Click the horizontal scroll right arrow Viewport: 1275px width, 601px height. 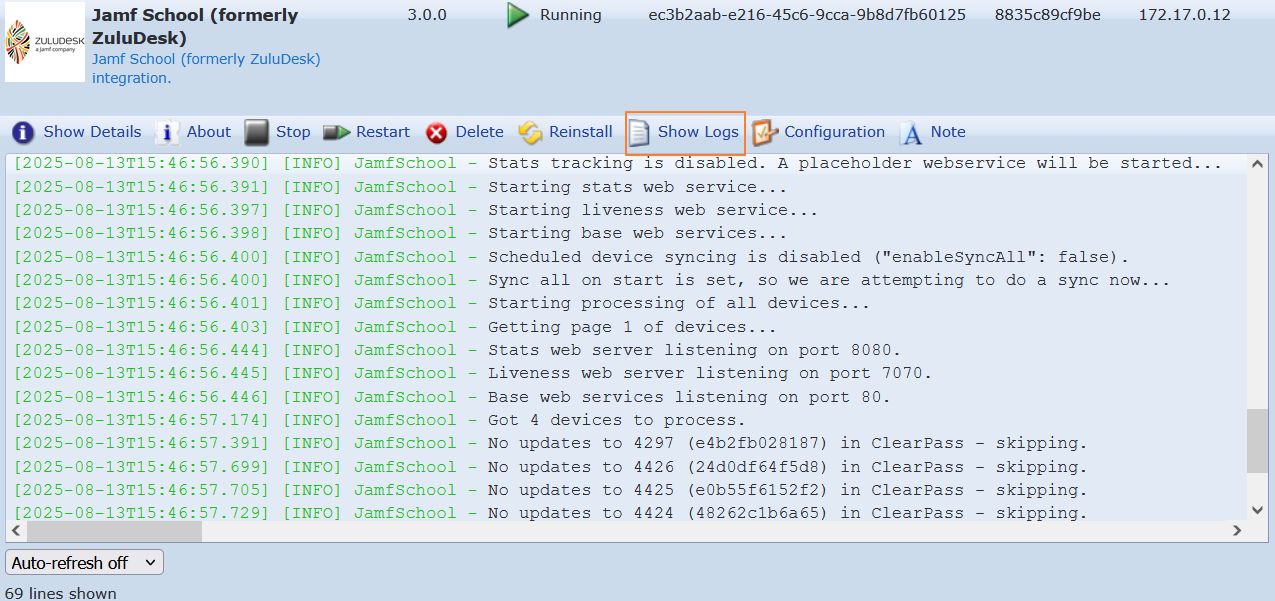[1237, 532]
